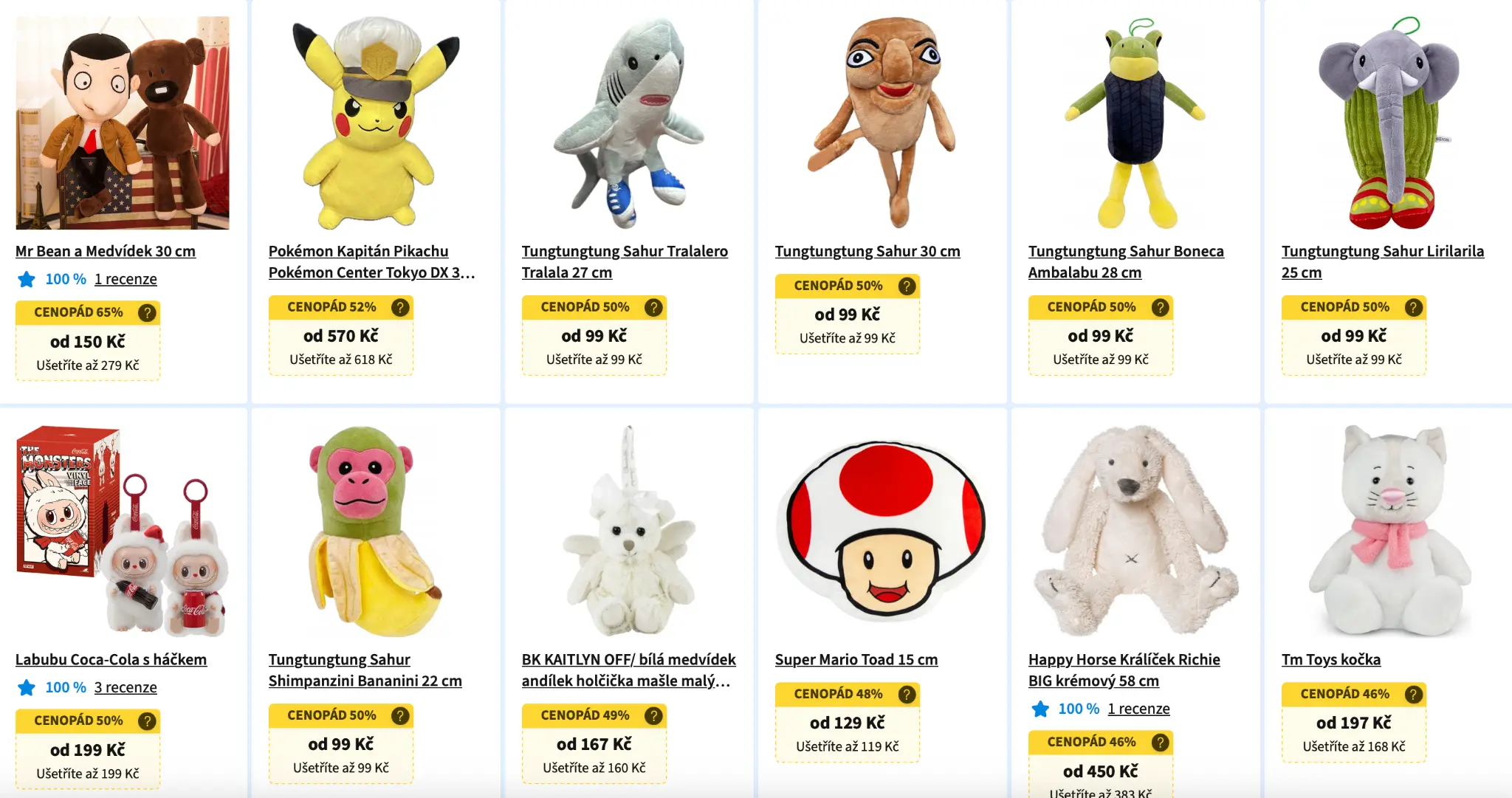The width and height of the screenshot is (1512, 798).
Task: Open the Tungtungtung Sahur Shimpanzini Bananini link
Action: click(x=365, y=670)
